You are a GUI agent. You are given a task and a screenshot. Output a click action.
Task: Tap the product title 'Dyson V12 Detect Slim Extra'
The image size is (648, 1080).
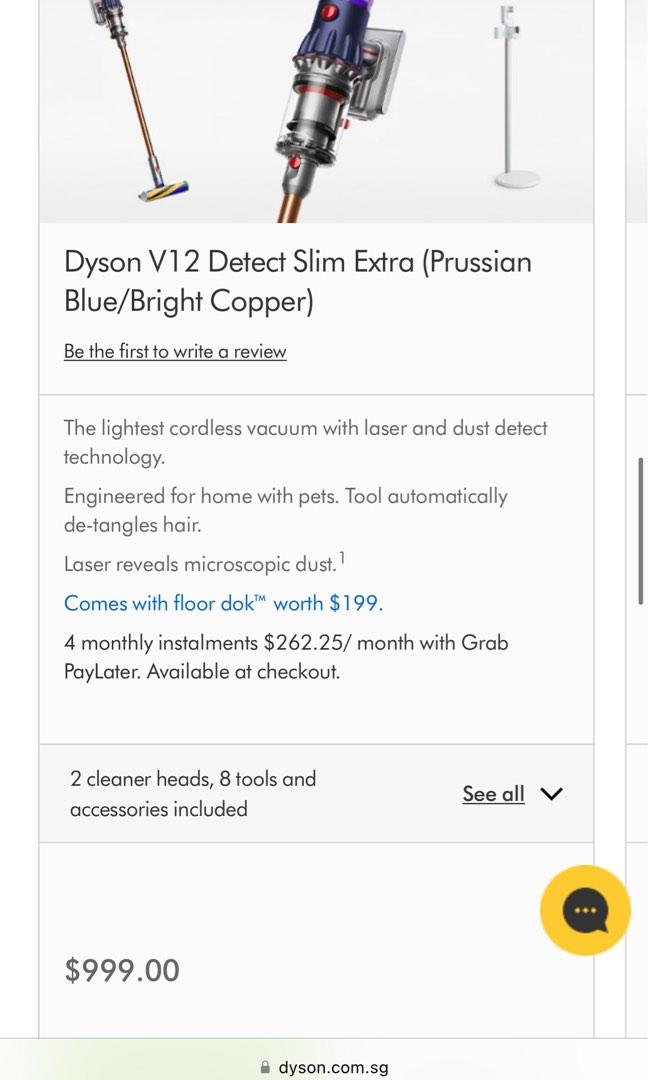coord(297,282)
